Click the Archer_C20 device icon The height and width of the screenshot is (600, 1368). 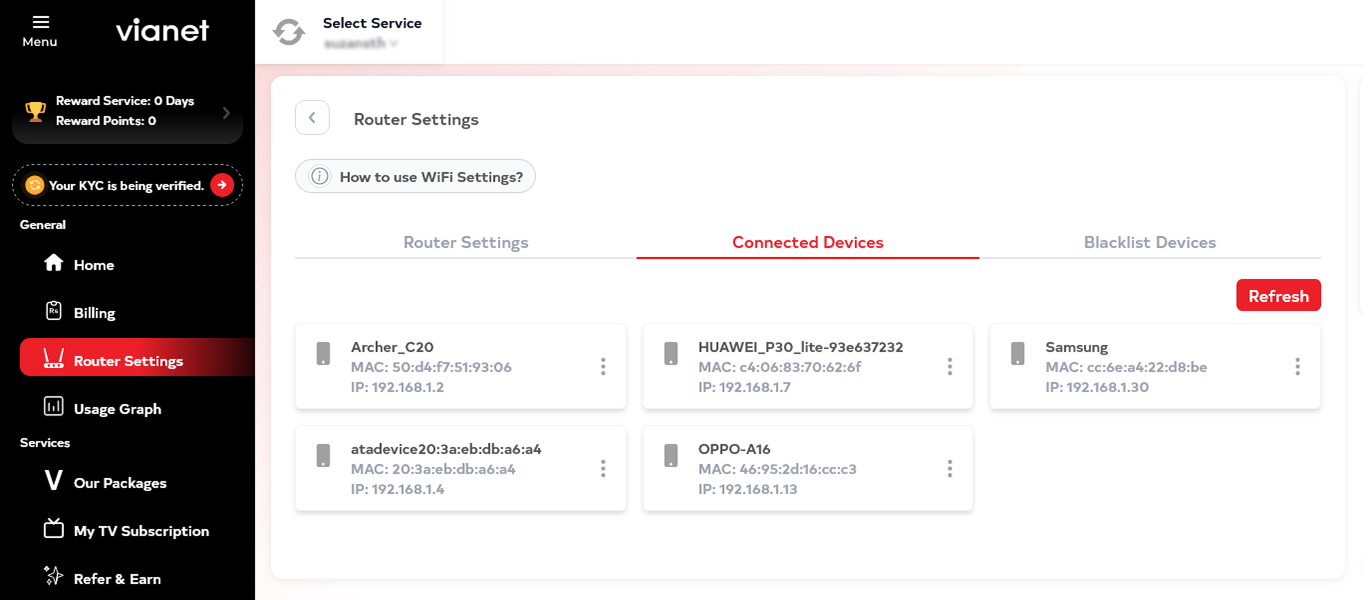(x=323, y=353)
